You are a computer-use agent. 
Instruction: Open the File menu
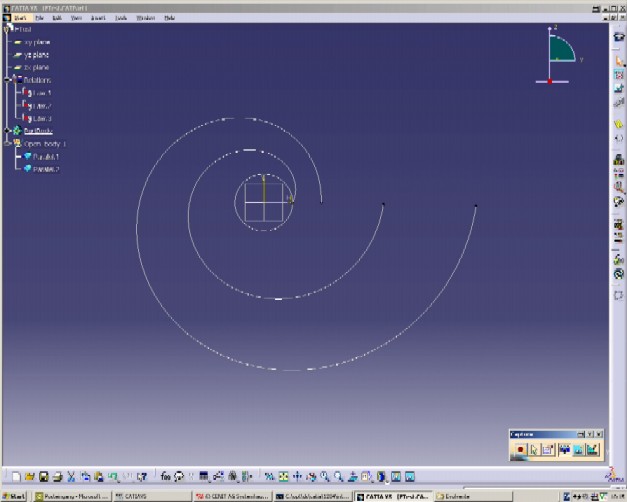click(39, 18)
